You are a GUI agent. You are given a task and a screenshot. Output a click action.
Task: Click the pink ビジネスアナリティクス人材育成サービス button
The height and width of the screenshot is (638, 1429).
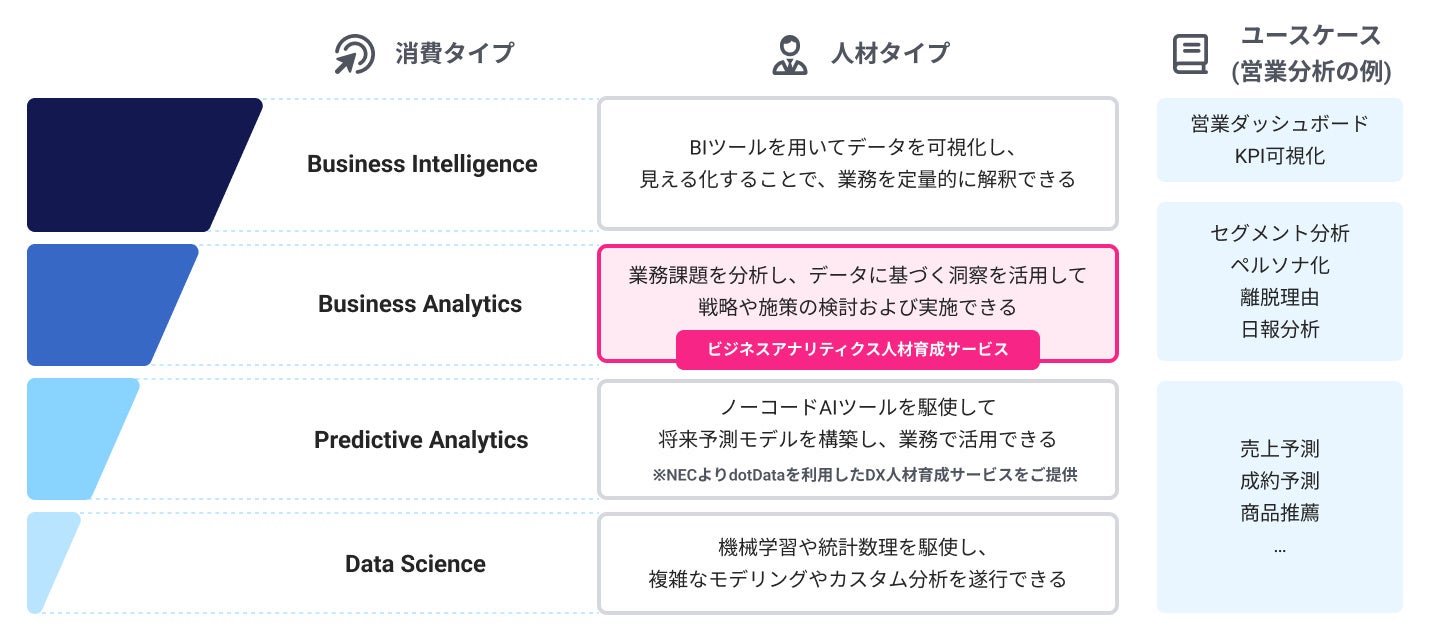coord(857,350)
